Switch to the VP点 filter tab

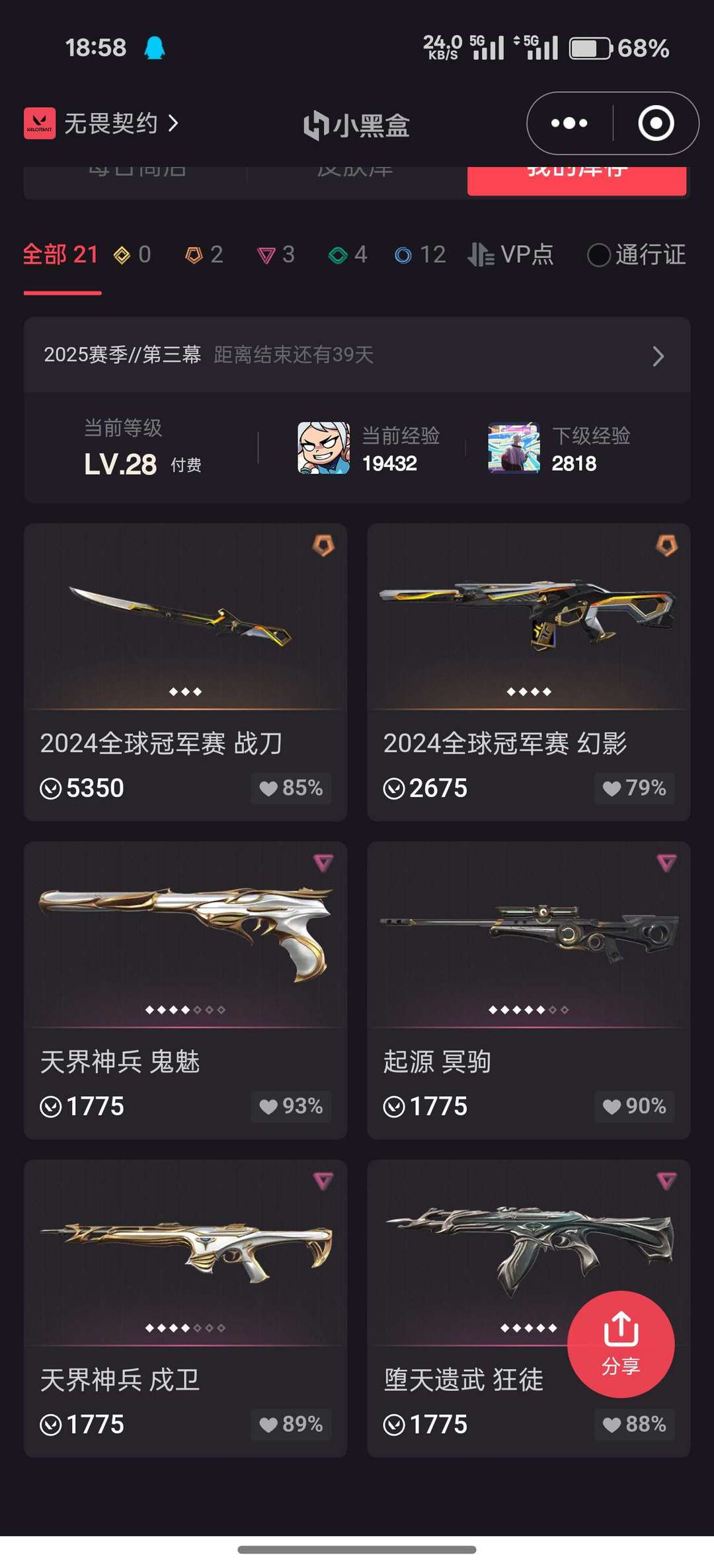click(x=510, y=254)
